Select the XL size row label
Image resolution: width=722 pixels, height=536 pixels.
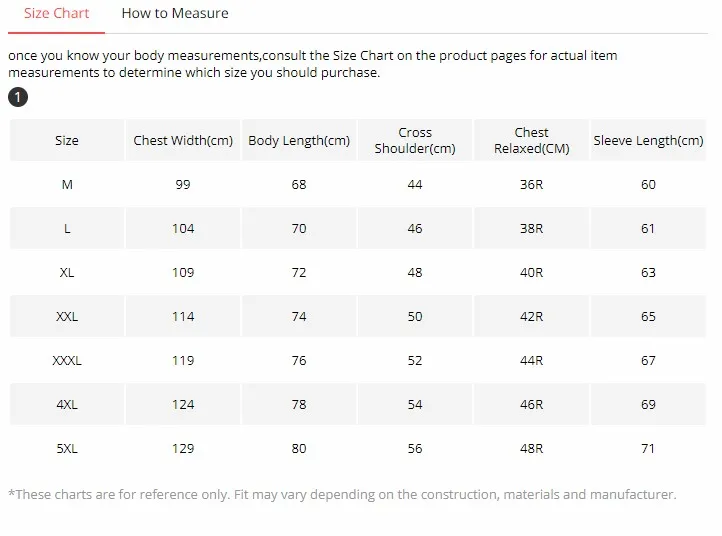point(67,273)
